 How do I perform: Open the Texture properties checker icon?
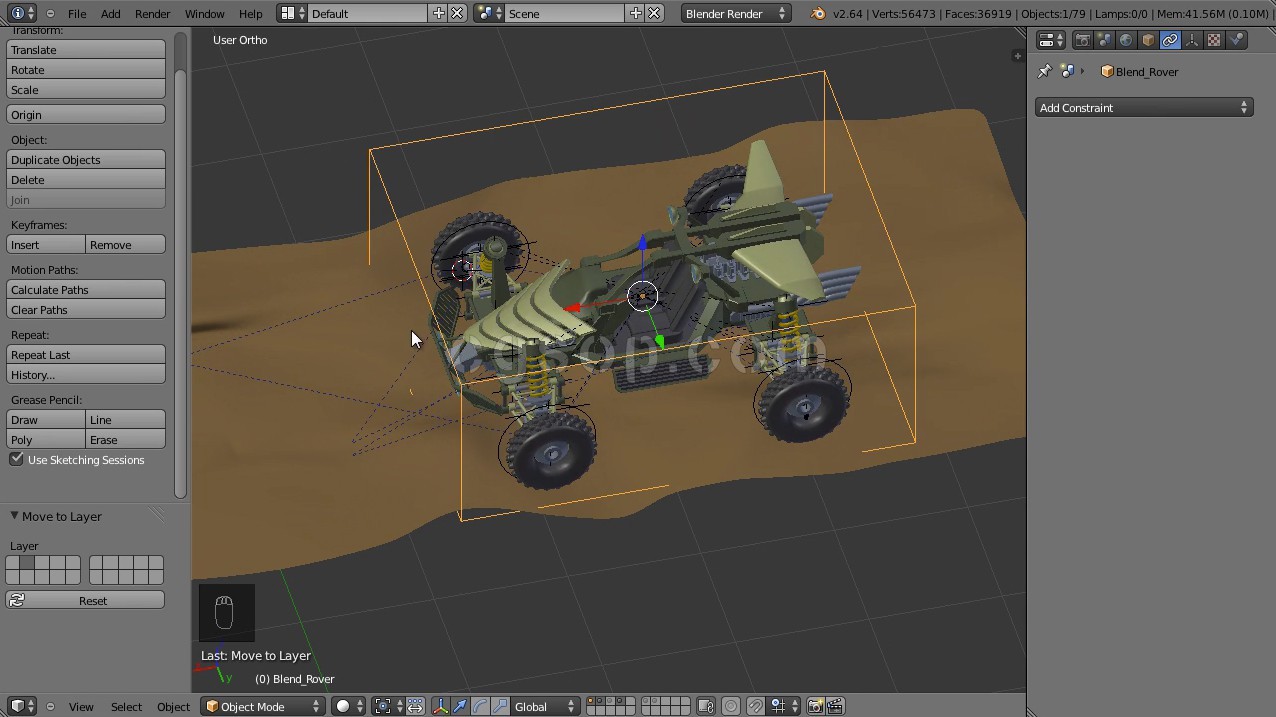click(1214, 40)
